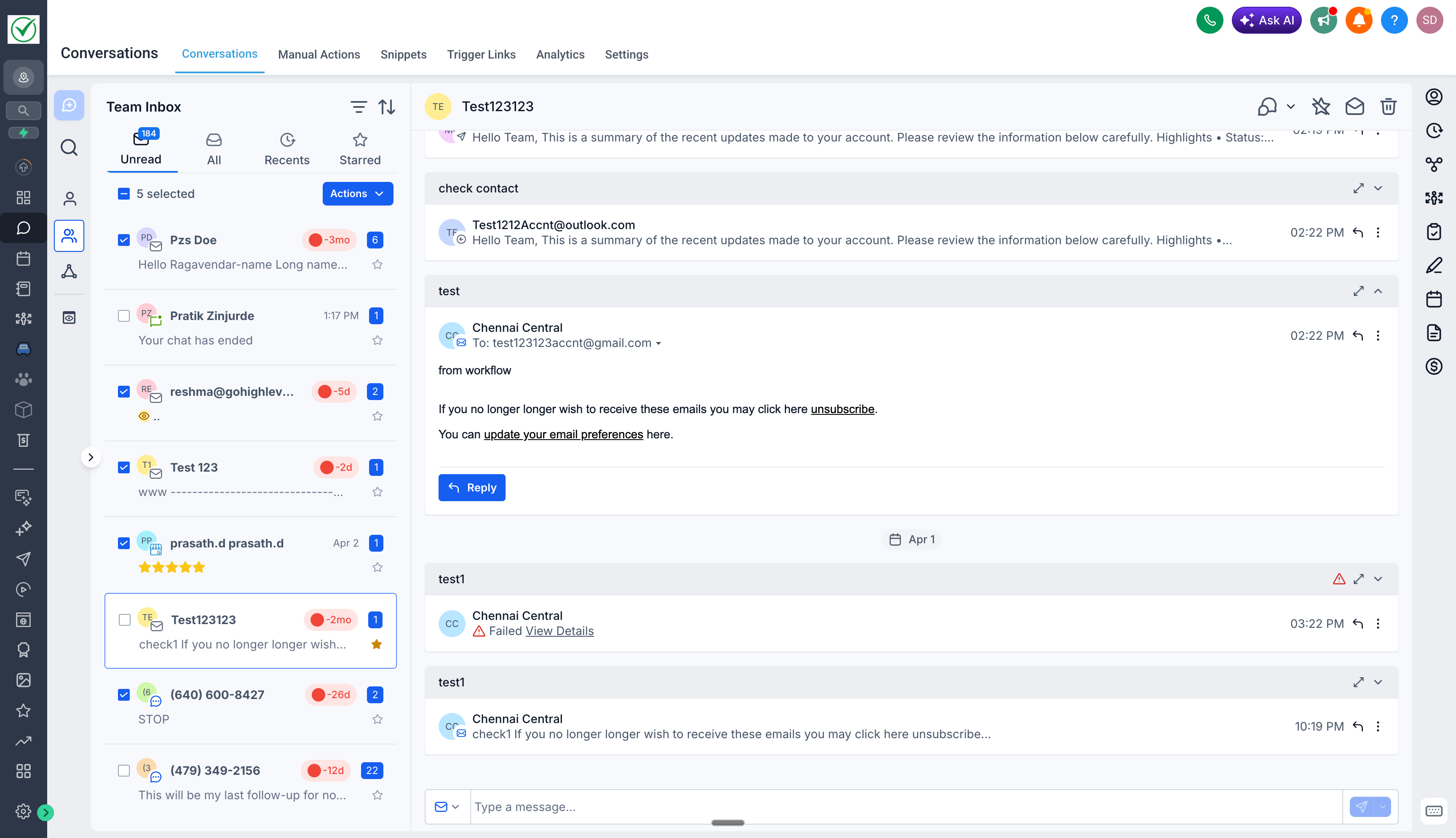Click the mark-as-read envelope icon in header
Image resolution: width=1456 pixels, height=838 pixels.
(x=1354, y=107)
